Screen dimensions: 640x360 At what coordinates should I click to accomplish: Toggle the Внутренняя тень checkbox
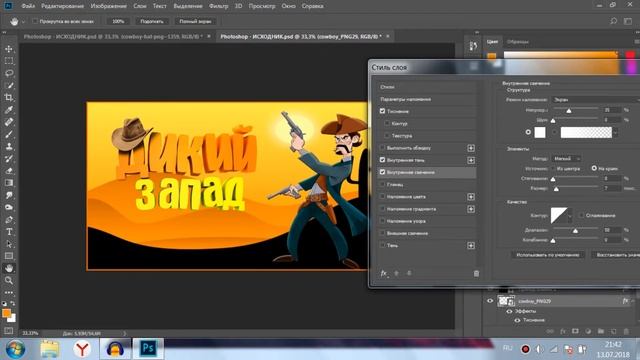click(382, 160)
